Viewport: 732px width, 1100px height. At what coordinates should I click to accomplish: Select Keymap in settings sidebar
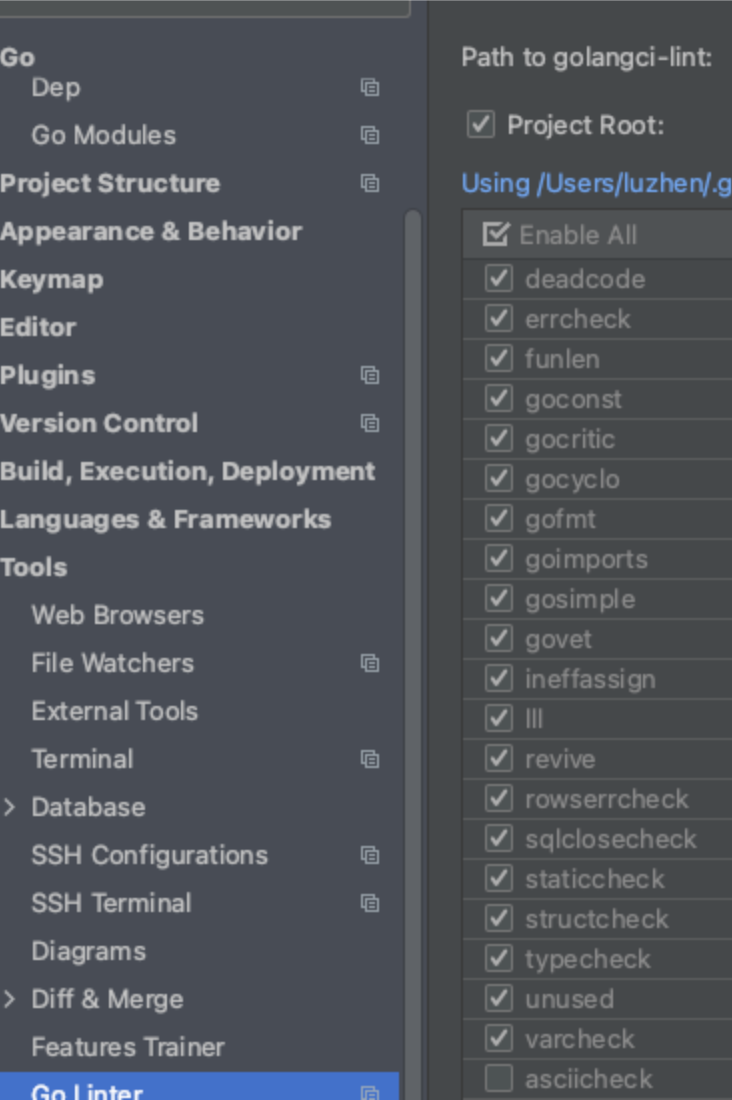[x=51, y=279]
